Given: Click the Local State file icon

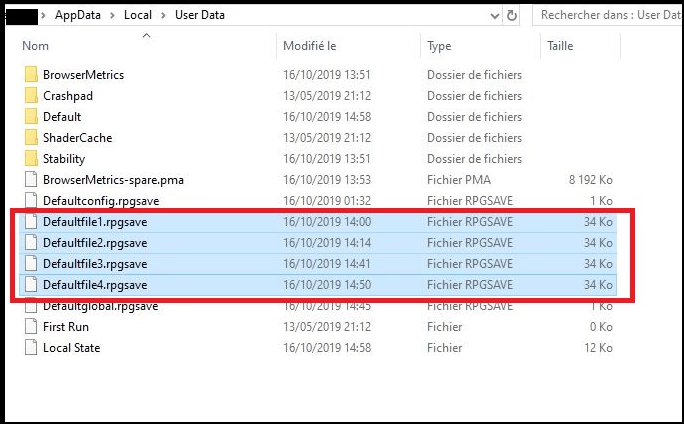Looking at the screenshot, I should (x=31, y=347).
